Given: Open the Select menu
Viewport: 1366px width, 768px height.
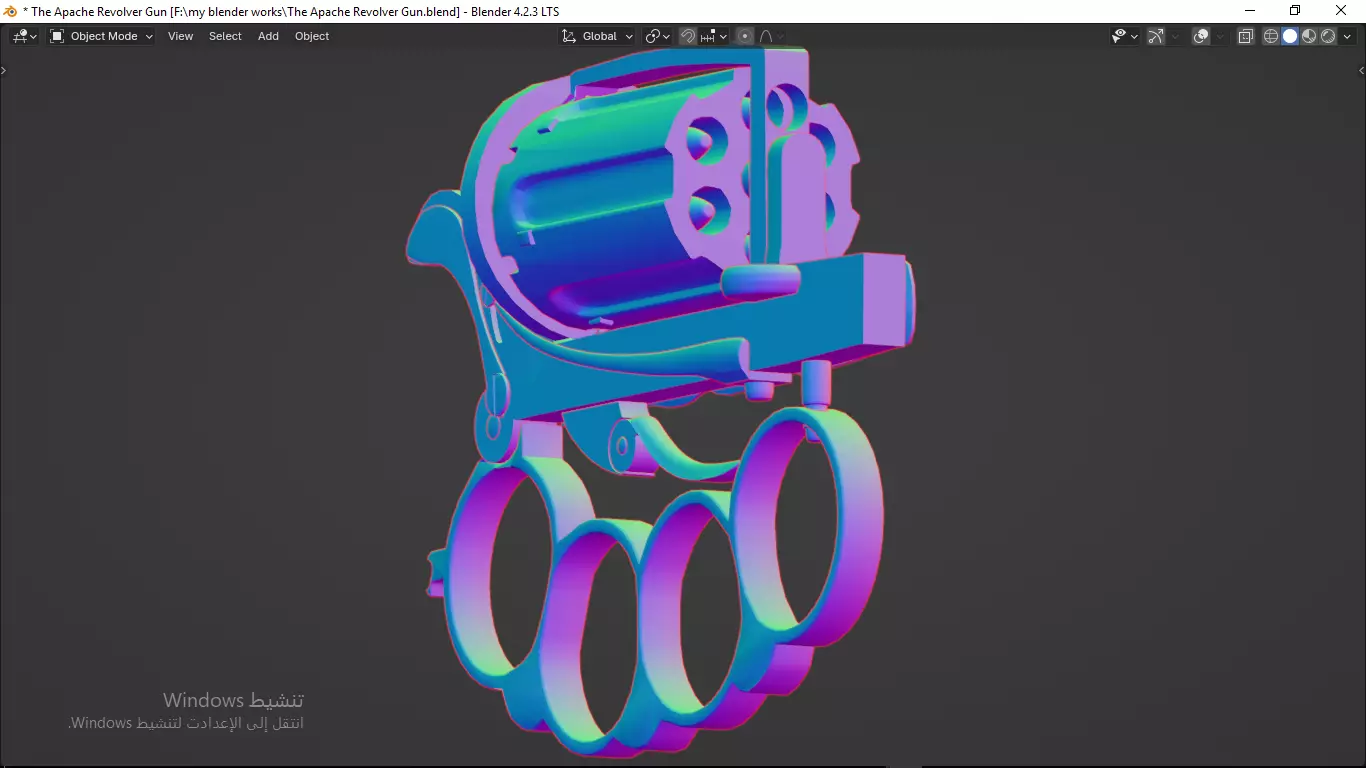Looking at the screenshot, I should 225,36.
